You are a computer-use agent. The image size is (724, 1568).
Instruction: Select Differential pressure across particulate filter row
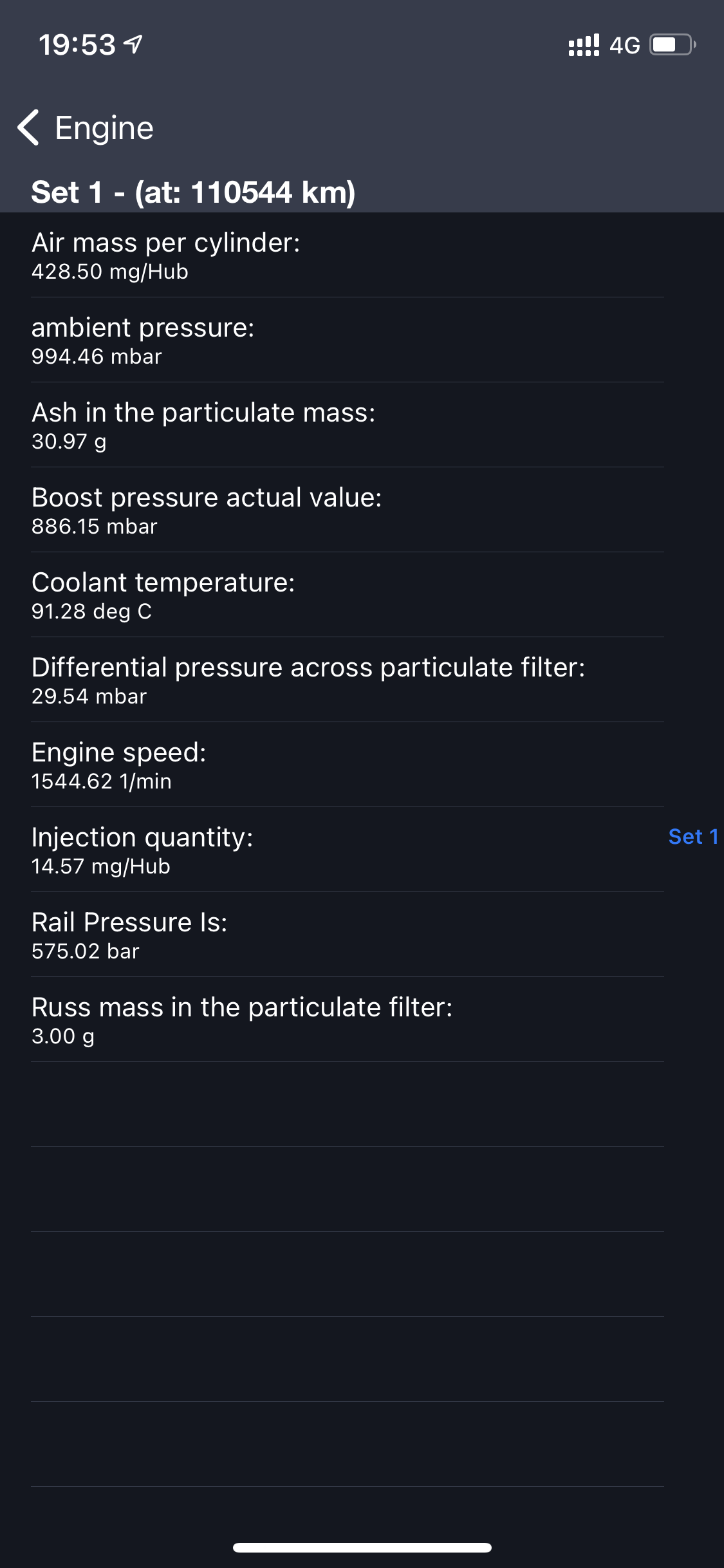tap(348, 681)
